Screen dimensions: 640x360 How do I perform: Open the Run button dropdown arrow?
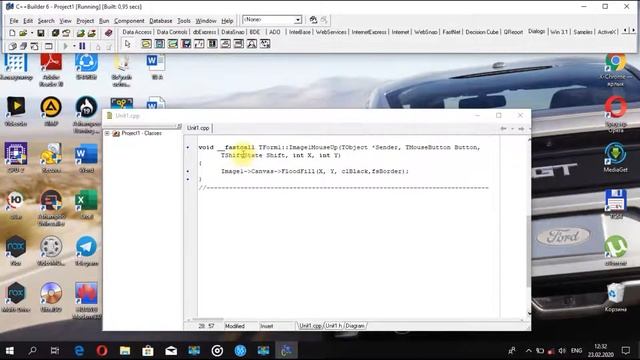(74, 46)
